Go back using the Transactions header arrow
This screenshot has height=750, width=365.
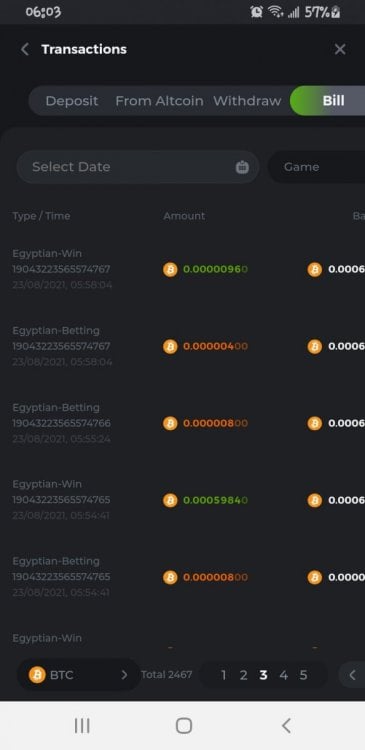point(25,49)
